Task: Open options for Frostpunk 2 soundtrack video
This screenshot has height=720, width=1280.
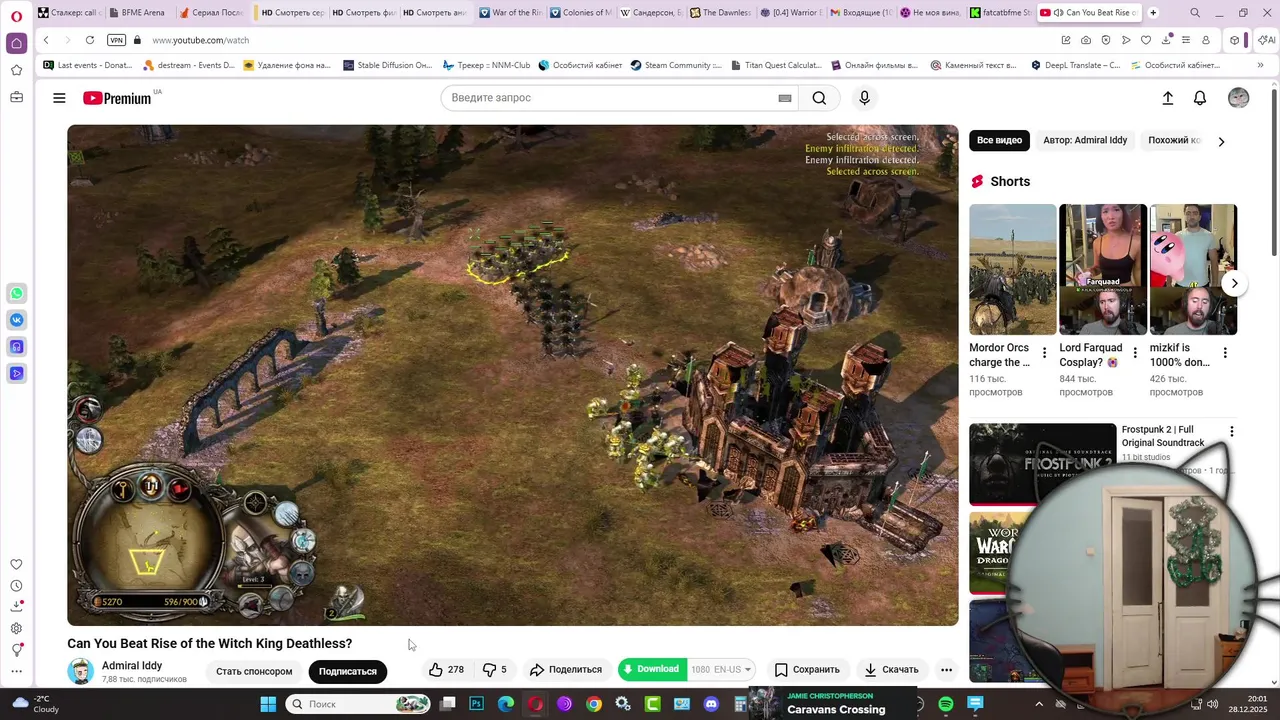Action: pos(1232,431)
